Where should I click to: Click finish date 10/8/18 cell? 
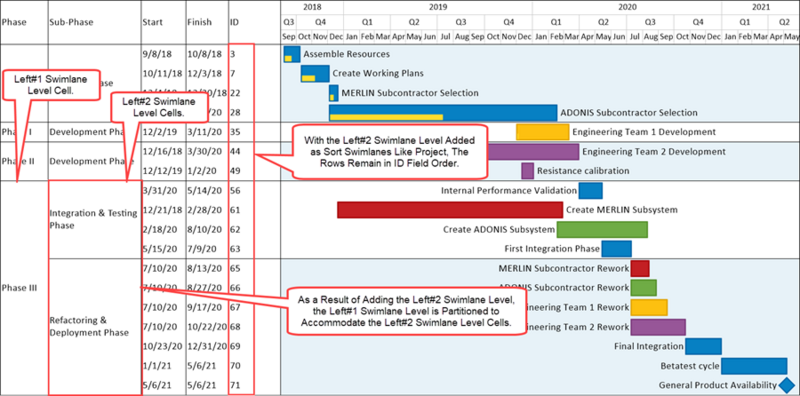click(205, 54)
